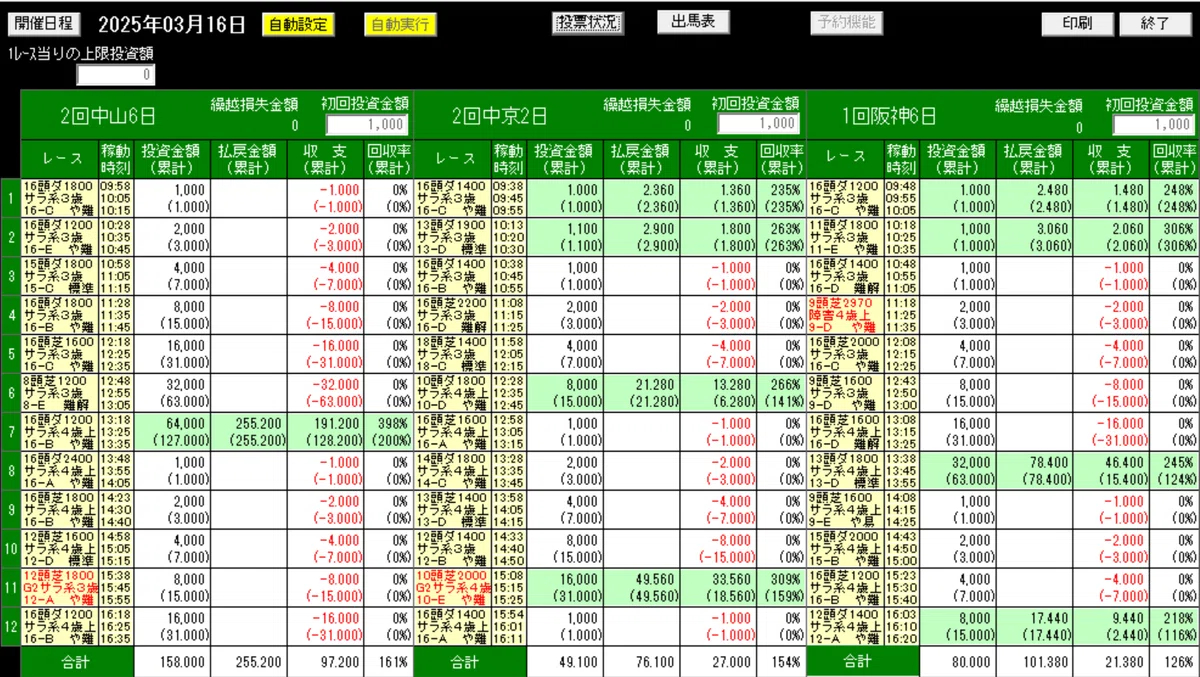This screenshot has height=677, width=1200.
Task: Open the 出馬表 race card button
Action: pyautogui.click(x=693, y=22)
